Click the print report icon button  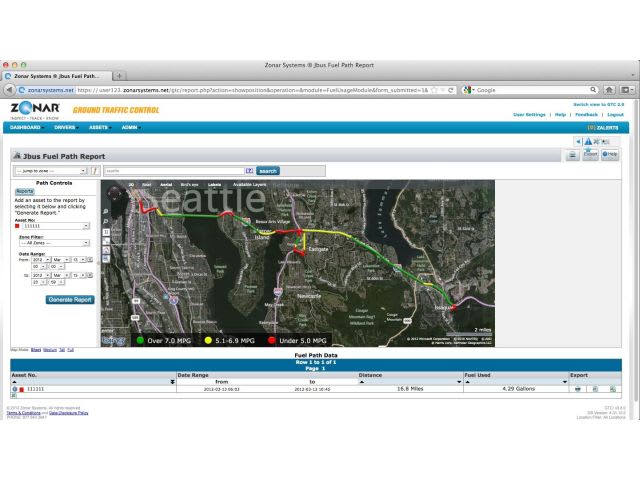[573, 155]
